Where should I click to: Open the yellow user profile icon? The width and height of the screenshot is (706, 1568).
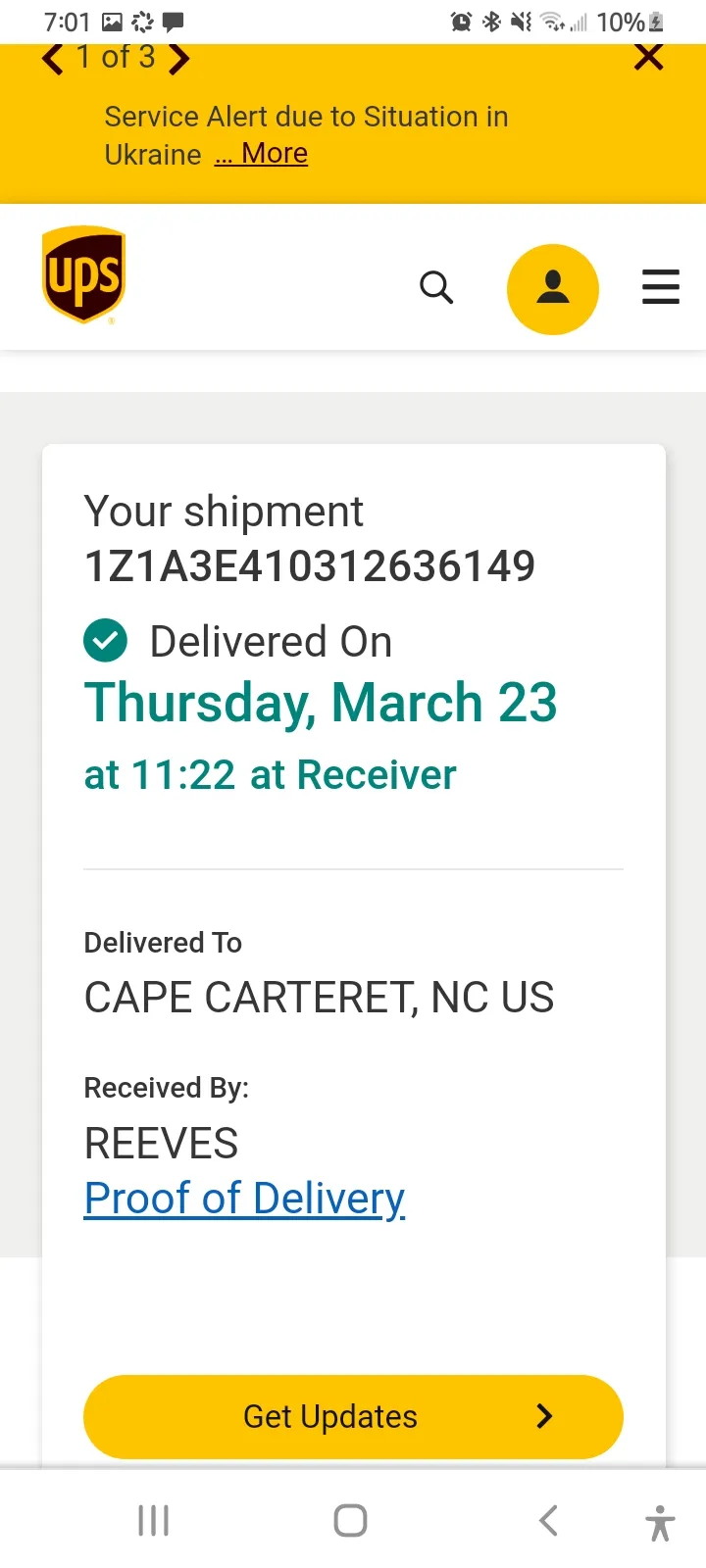click(x=553, y=289)
